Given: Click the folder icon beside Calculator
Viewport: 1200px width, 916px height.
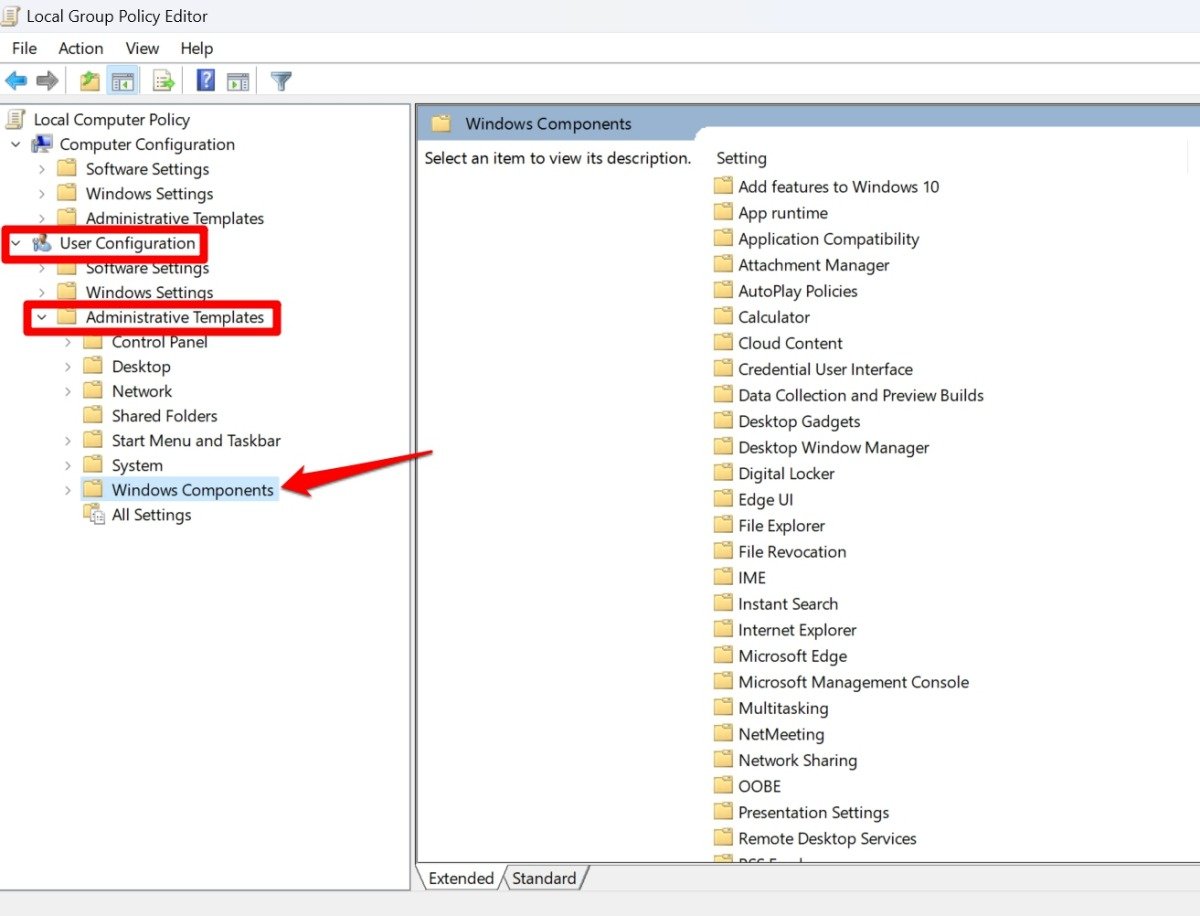Looking at the screenshot, I should point(723,316).
